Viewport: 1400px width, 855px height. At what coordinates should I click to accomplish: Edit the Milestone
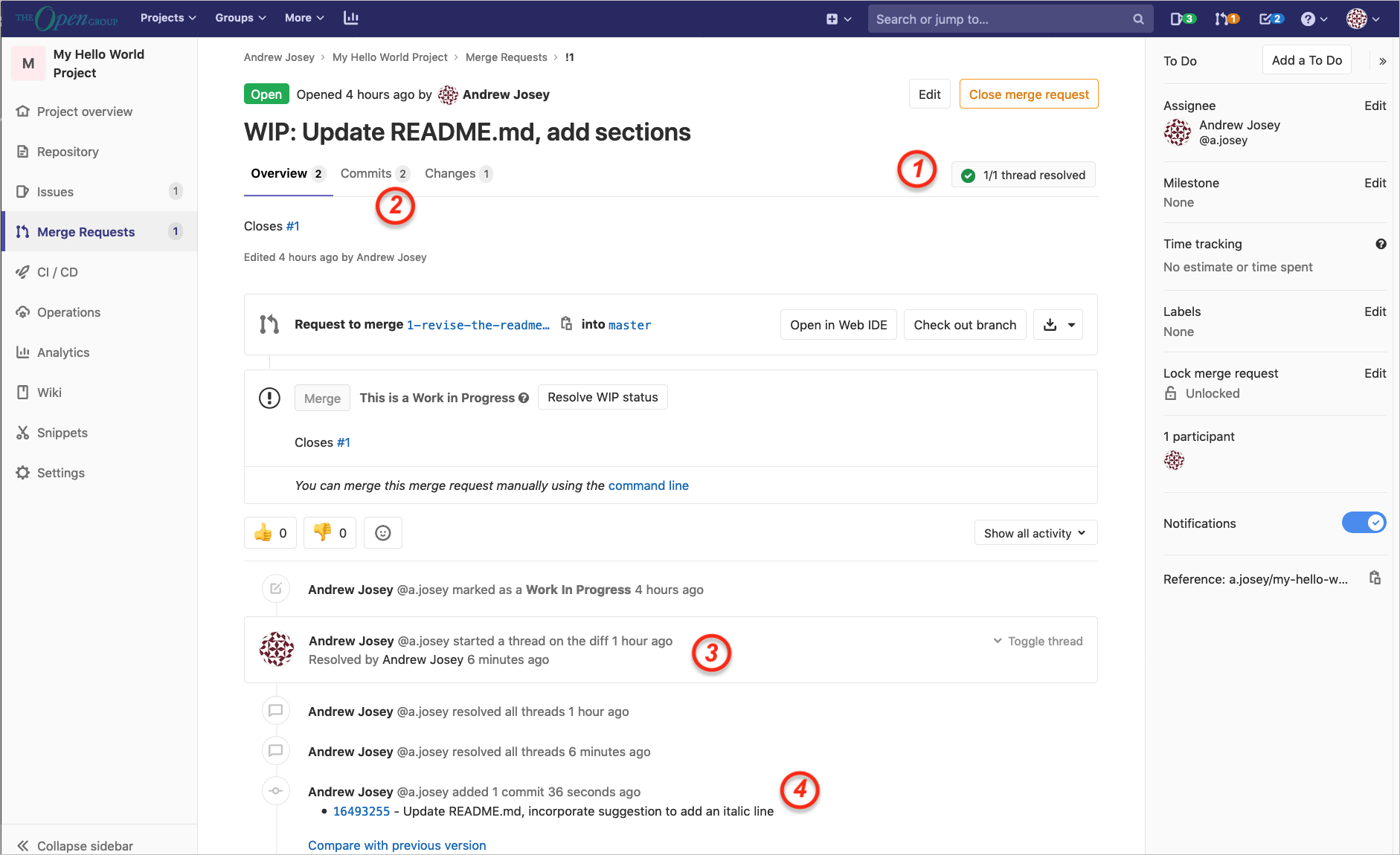point(1375,183)
